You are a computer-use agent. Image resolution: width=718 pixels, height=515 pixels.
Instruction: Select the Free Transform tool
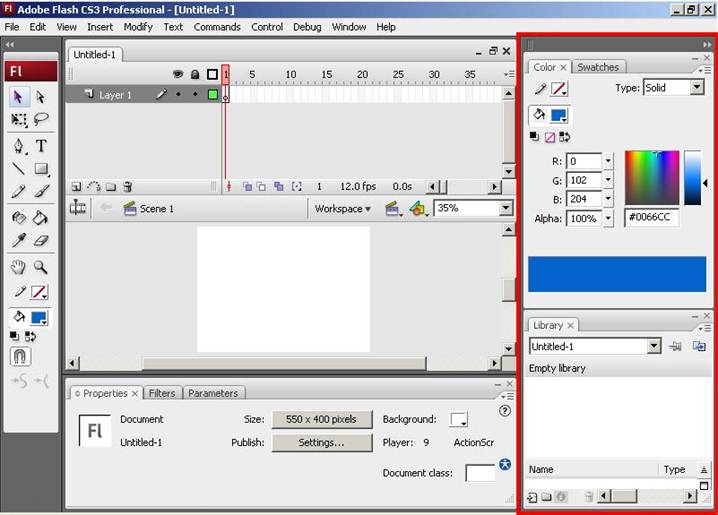tap(18, 119)
